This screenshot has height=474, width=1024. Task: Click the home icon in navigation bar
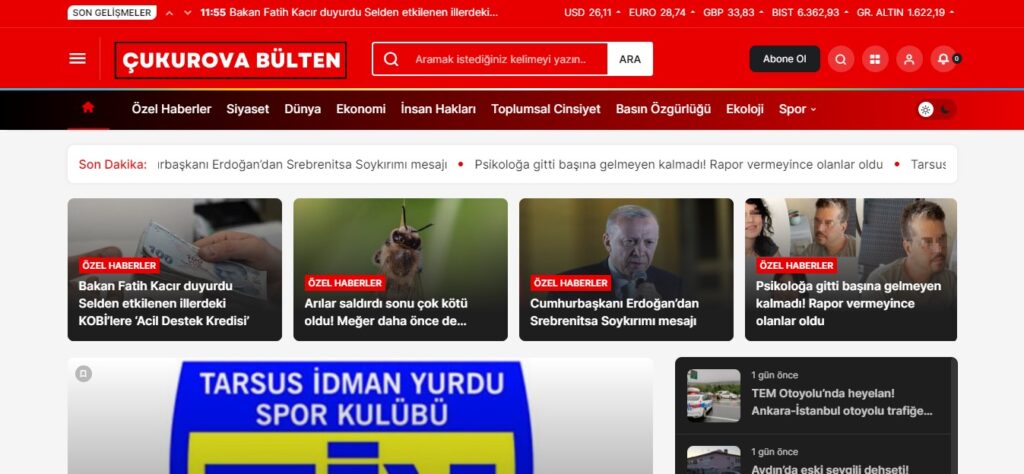[x=88, y=108]
